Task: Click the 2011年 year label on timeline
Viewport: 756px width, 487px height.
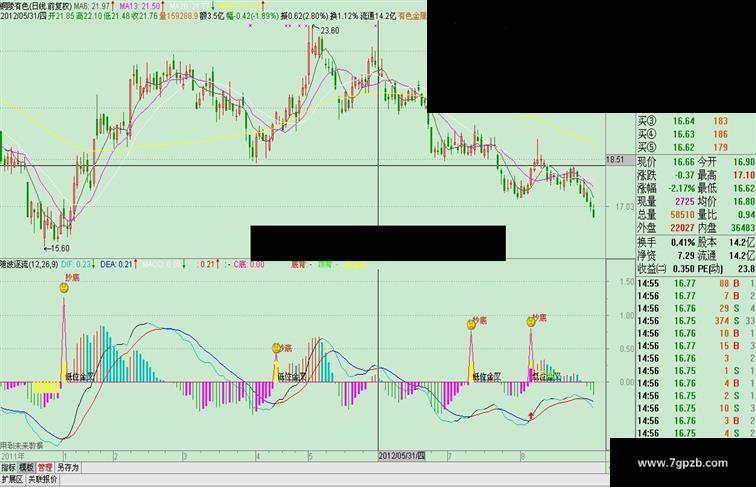Action: coord(13,456)
